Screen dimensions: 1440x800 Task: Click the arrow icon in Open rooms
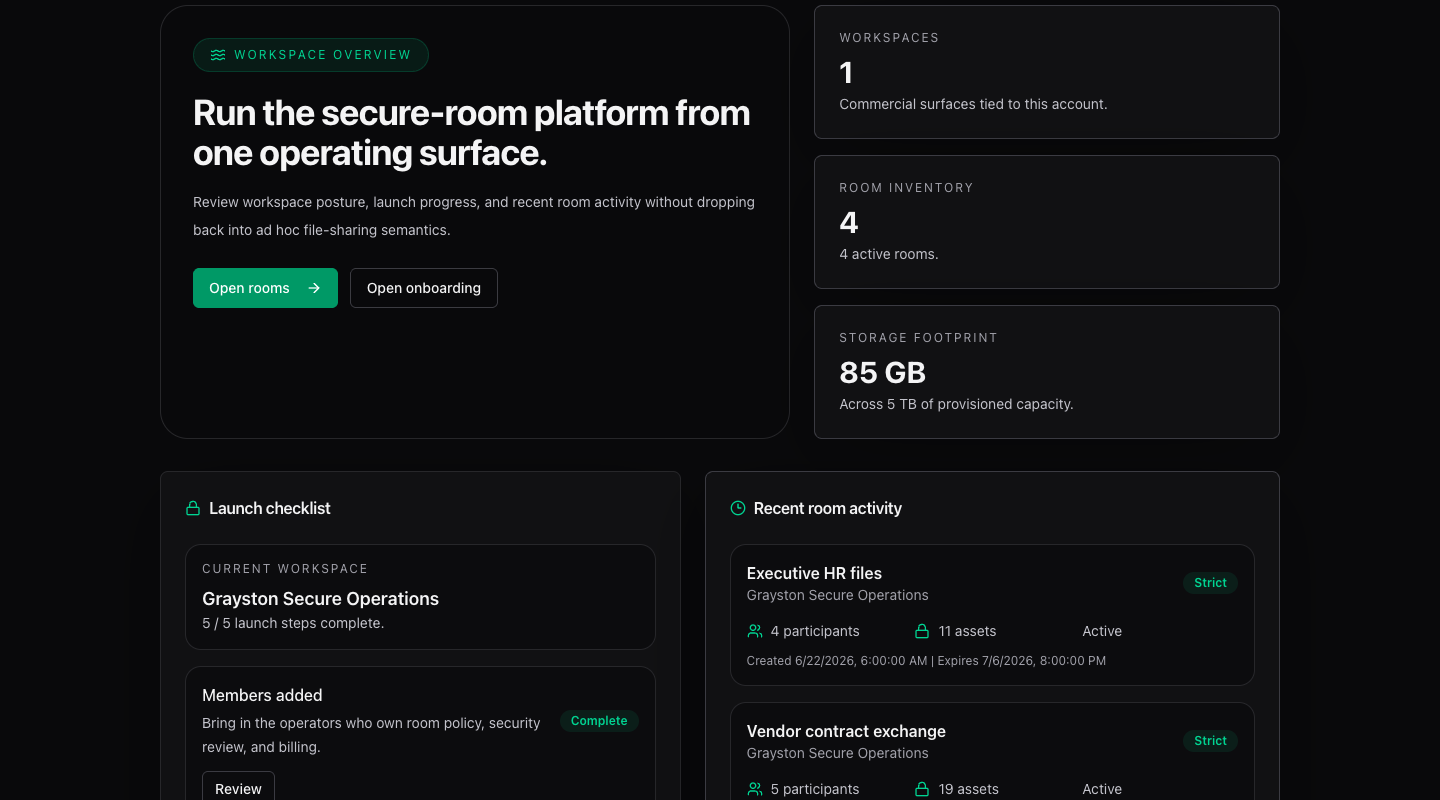point(314,288)
